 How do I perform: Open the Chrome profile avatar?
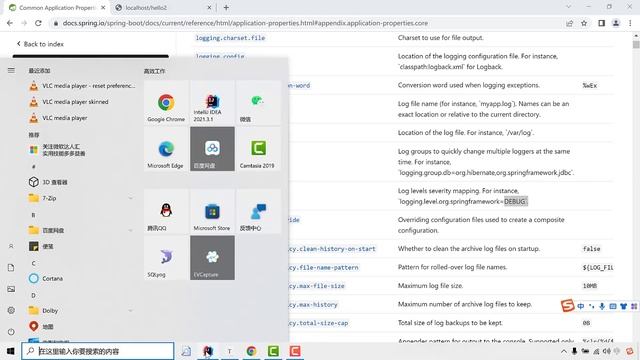[616, 23]
